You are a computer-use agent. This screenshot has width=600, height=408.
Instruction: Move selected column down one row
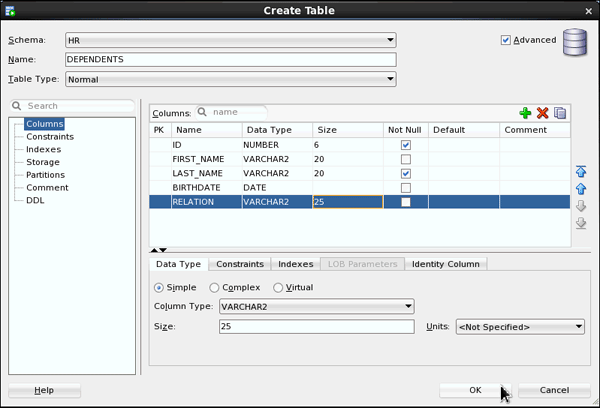pos(581,206)
